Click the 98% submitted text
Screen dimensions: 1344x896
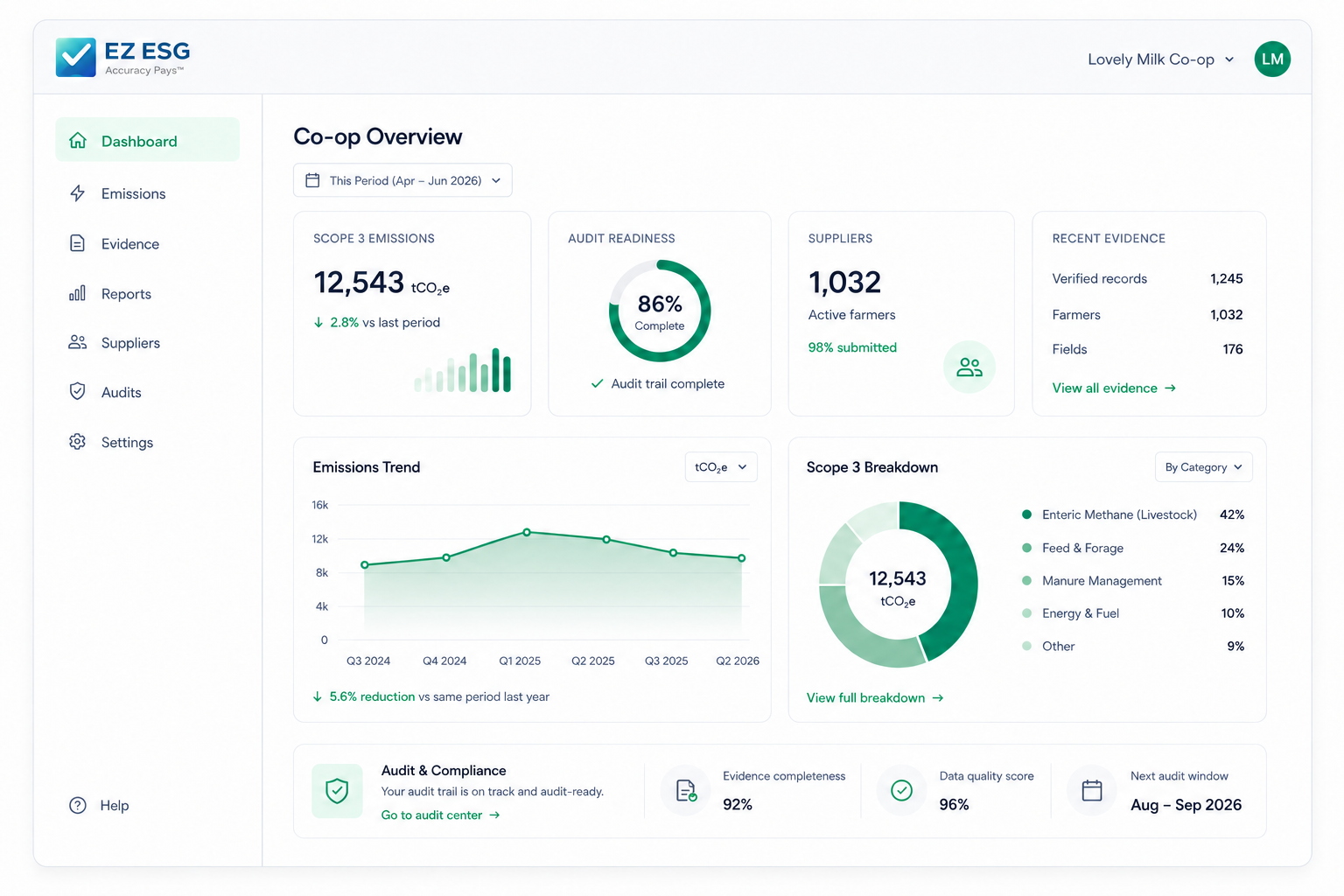tap(852, 347)
